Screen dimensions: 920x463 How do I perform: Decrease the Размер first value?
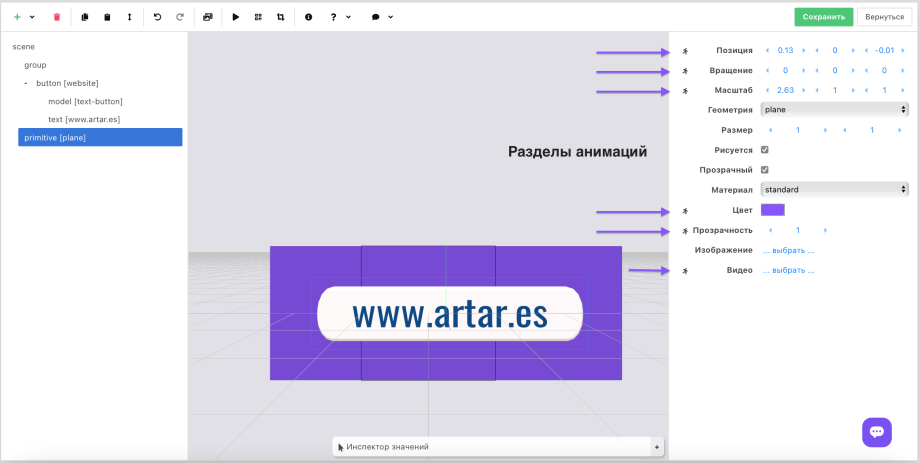tap(770, 130)
